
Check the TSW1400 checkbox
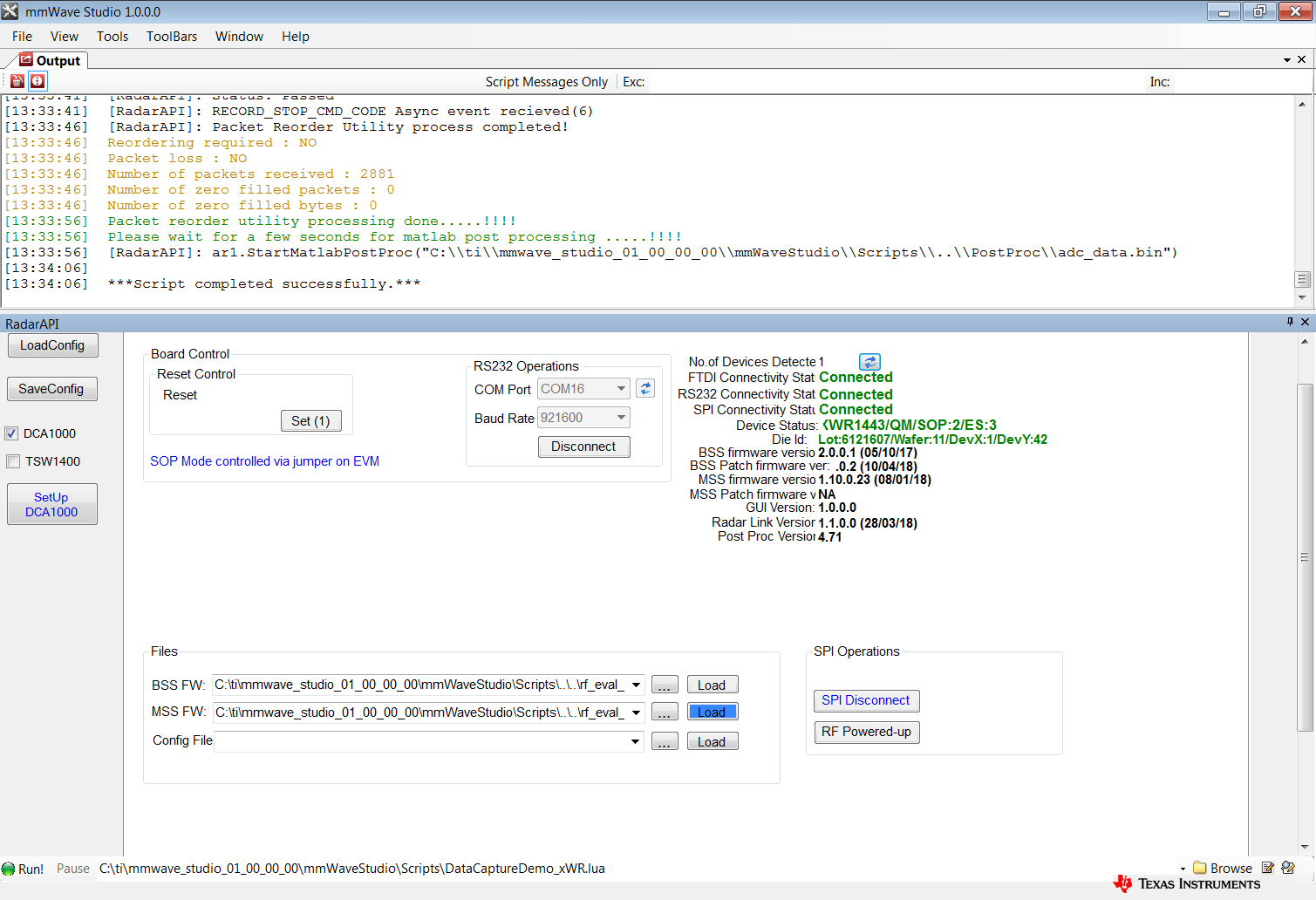[x=12, y=461]
